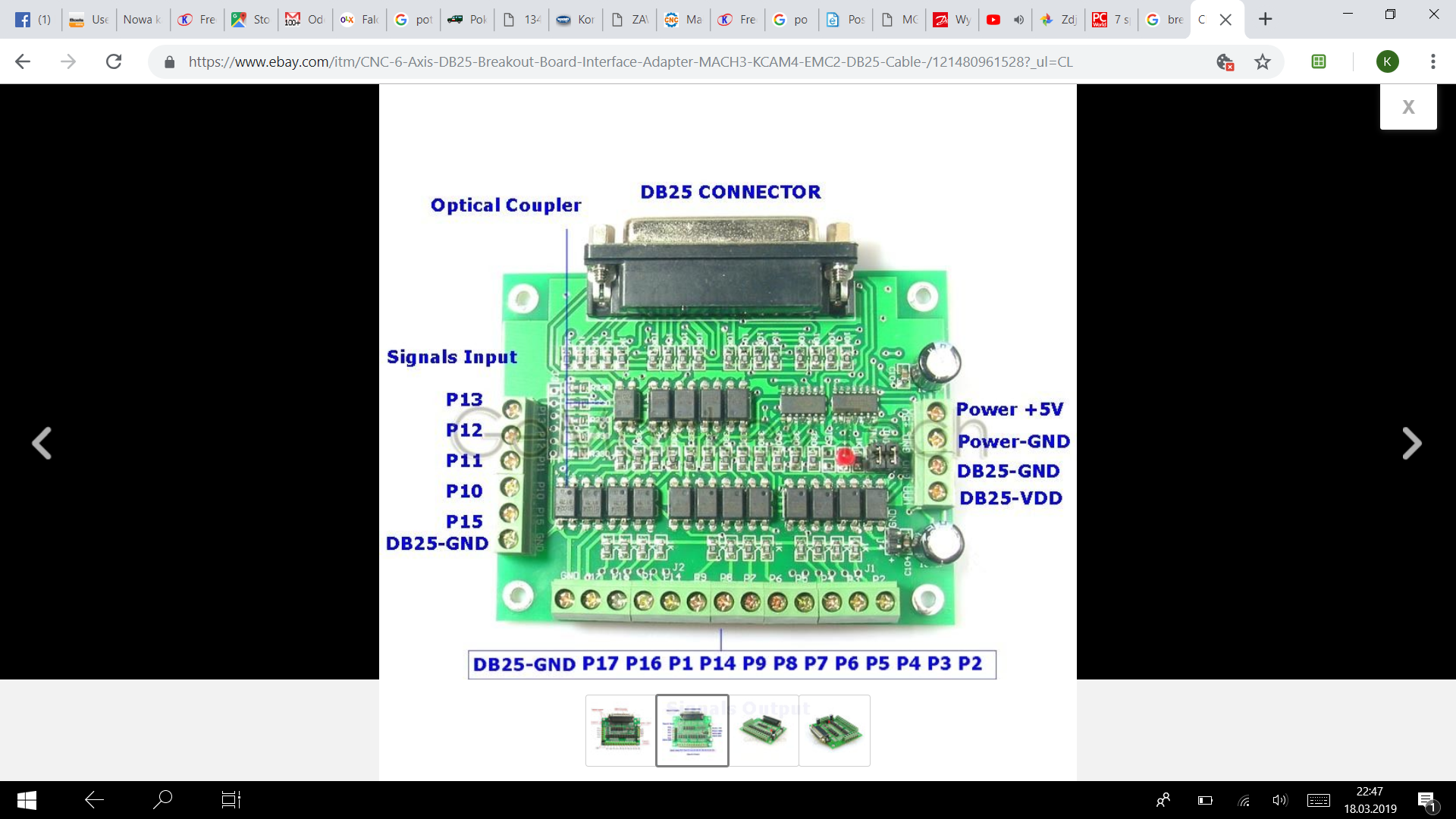Open the Wi-Fi network icon
Screen dimensions: 1456x819
pyautogui.click(x=1244, y=800)
